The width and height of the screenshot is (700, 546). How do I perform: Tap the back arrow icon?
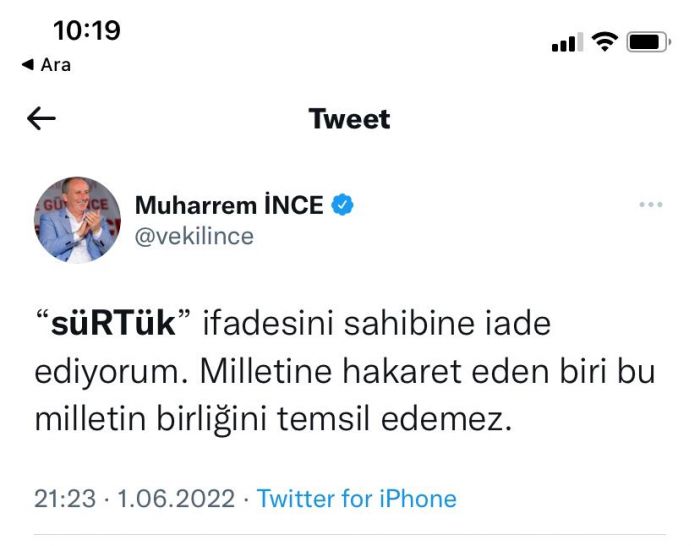coord(41,119)
